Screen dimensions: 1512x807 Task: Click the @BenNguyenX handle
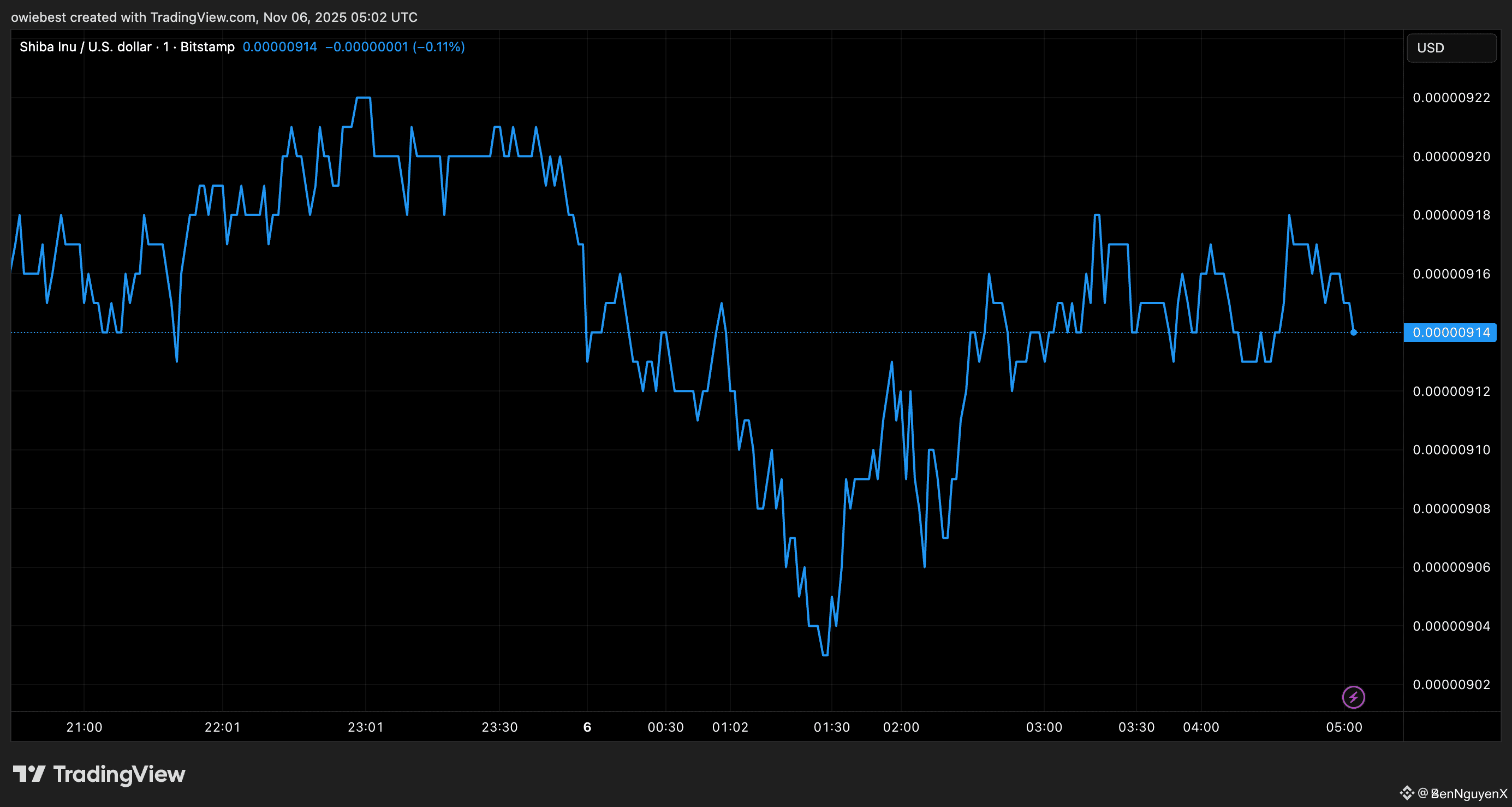(1463, 793)
